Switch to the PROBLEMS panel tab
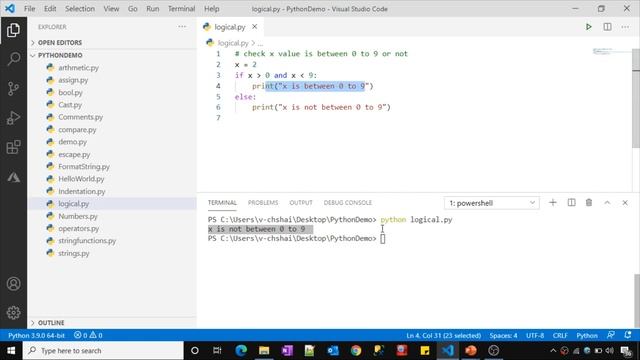Viewport: 640px width, 360px height. [x=263, y=202]
